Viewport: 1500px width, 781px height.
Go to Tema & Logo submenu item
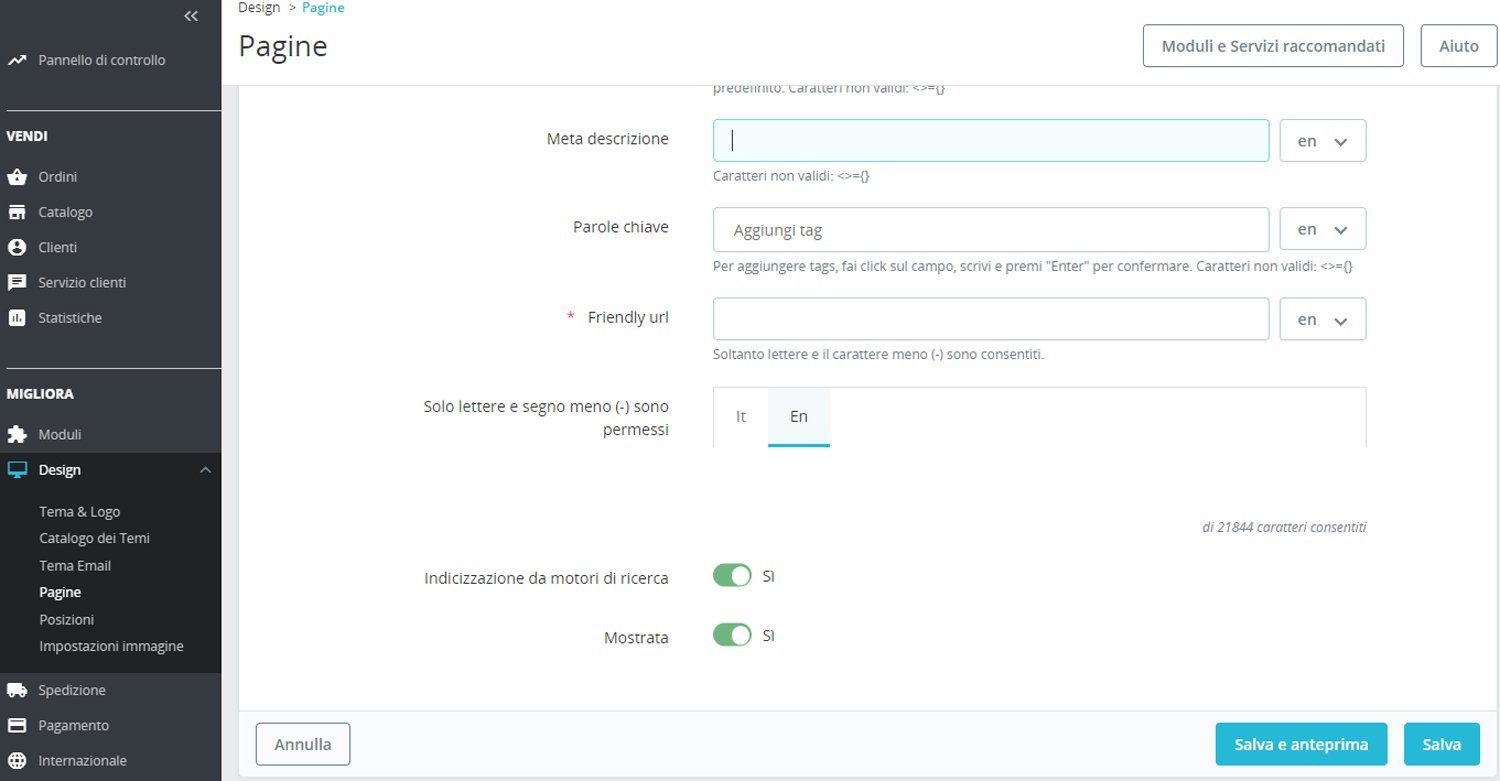(80, 511)
